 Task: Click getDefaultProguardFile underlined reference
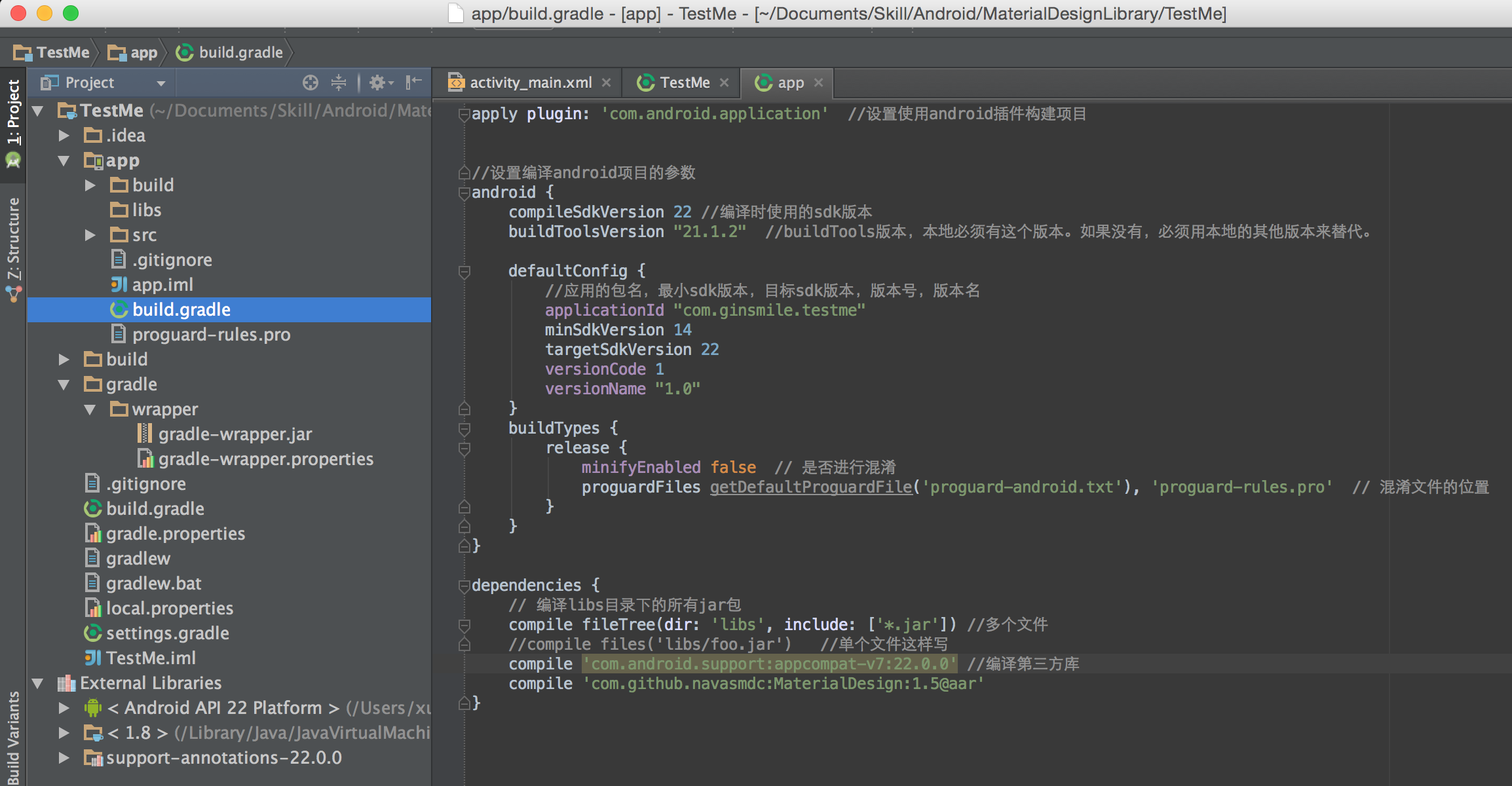pos(811,487)
